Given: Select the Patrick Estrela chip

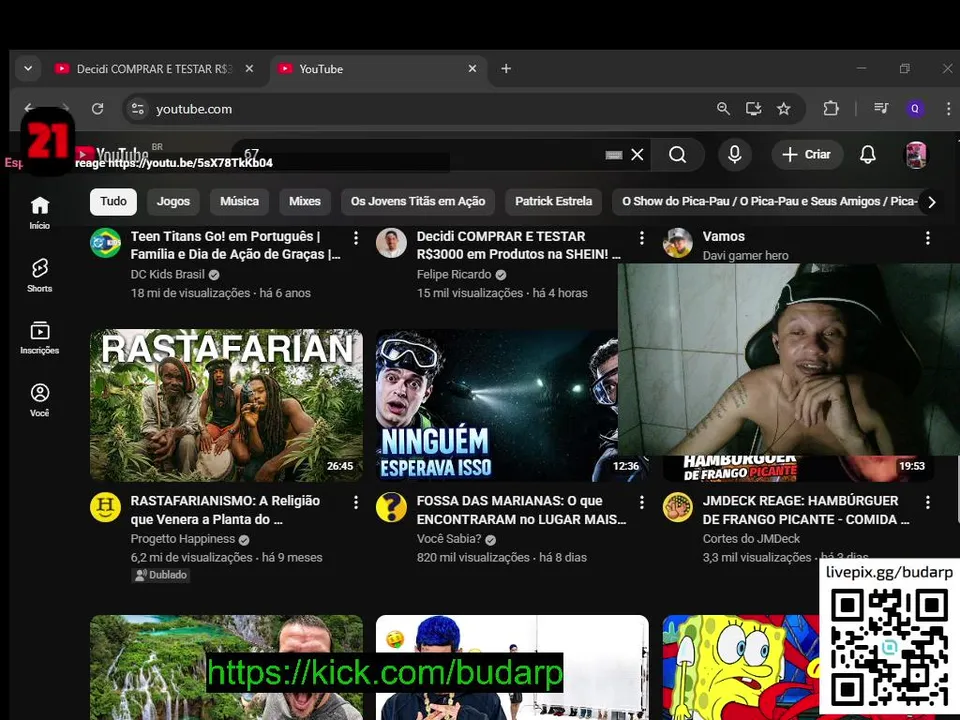Looking at the screenshot, I should point(553,201).
